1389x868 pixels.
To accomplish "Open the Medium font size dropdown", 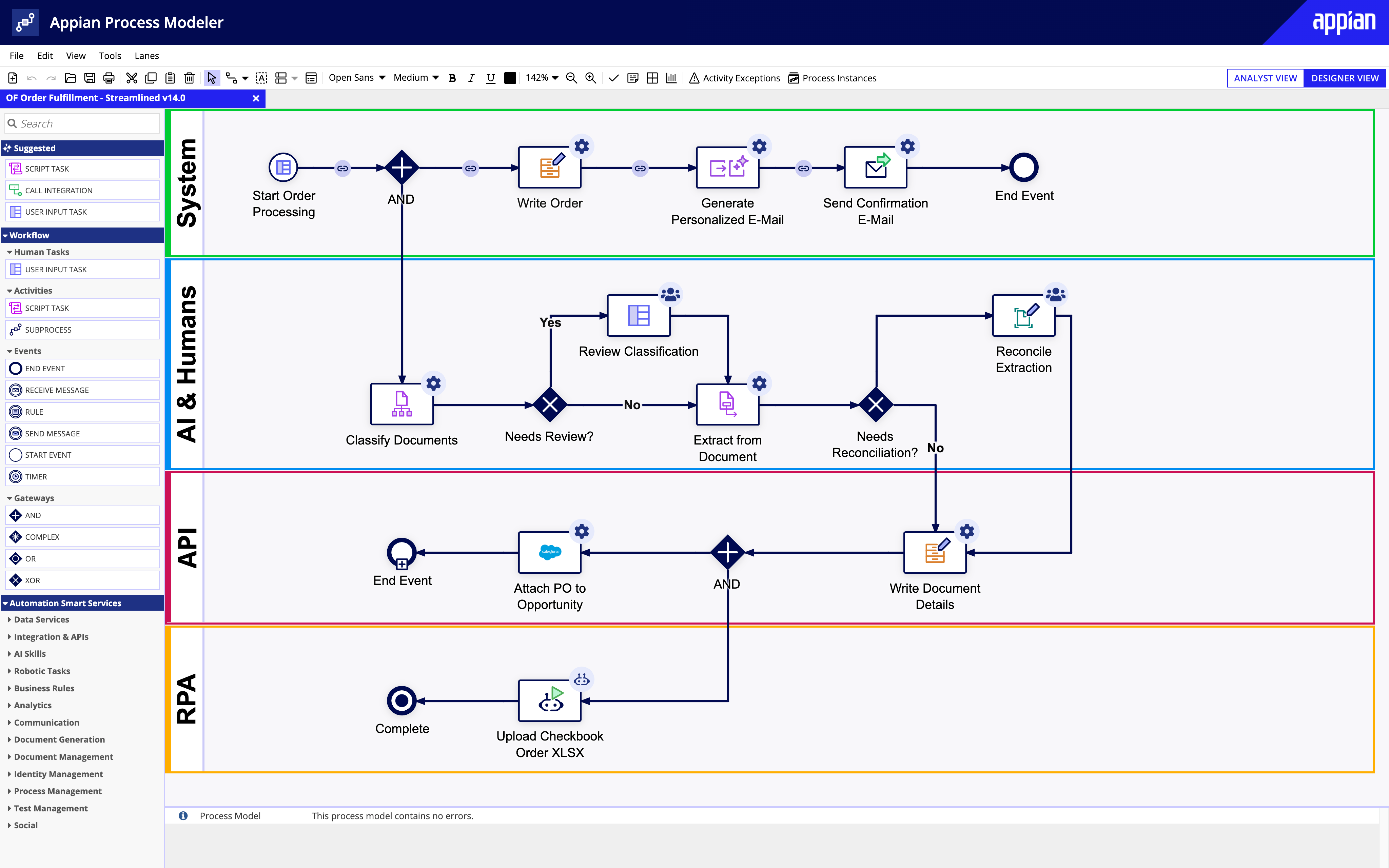I will pos(416,78).
